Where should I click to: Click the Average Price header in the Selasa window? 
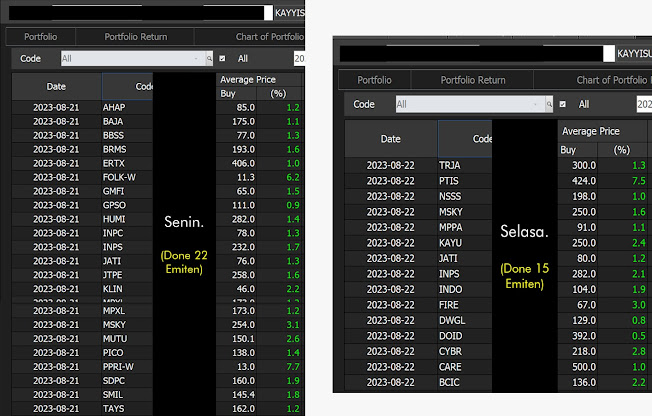602,131
